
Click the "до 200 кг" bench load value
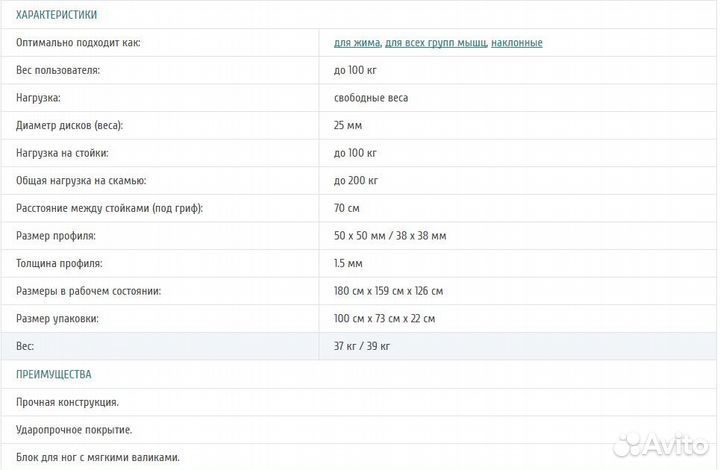[x=356, y=181]
